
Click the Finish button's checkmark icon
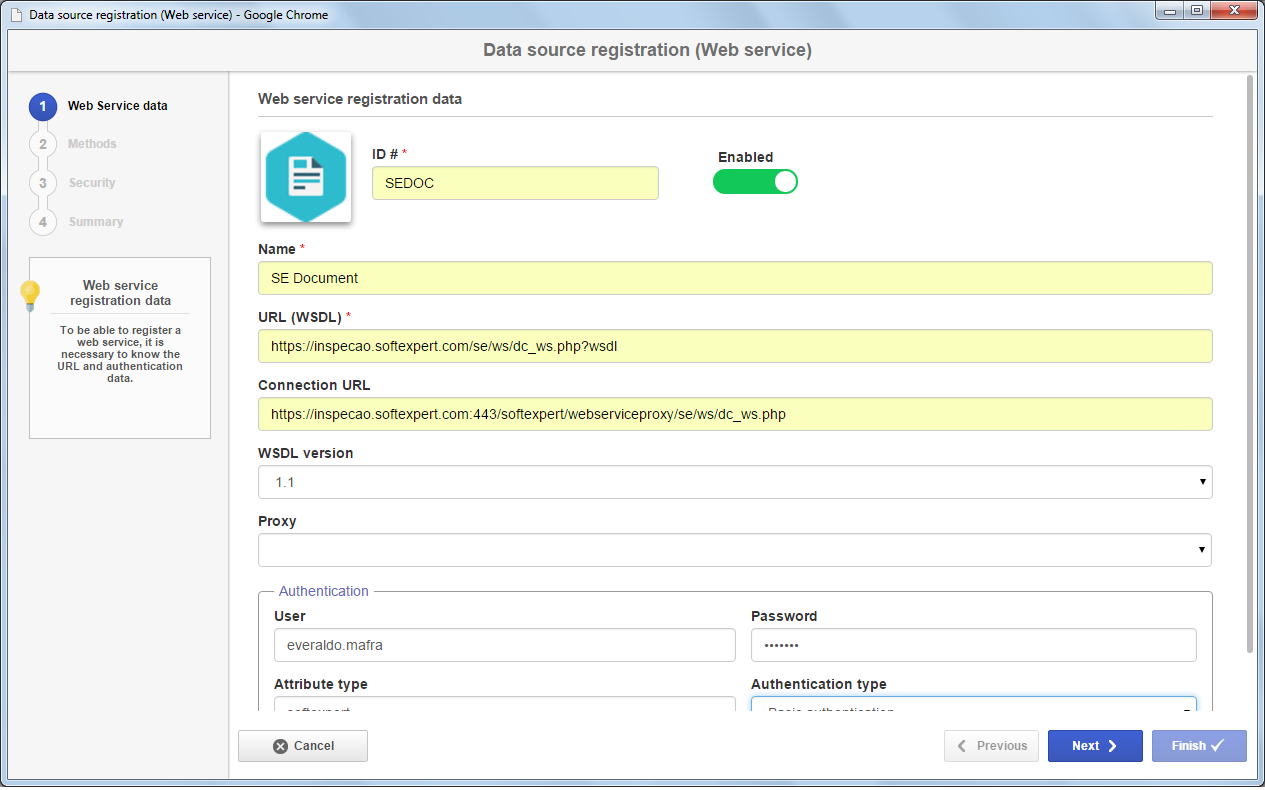coord(1217,746)
